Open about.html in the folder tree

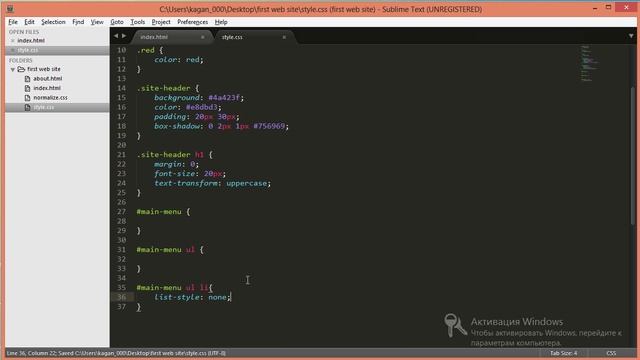tap(48, 78)
